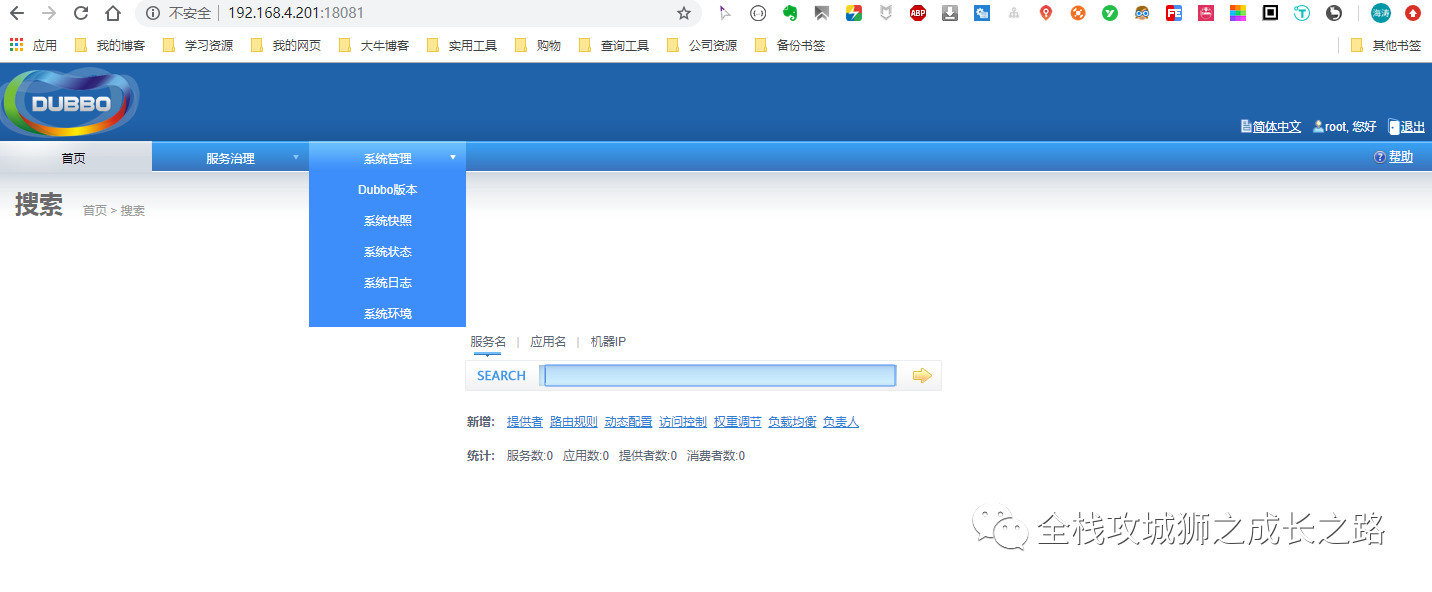Screen dimensions: 1432x592
Task: Log out with the 退出 link
Action: [x=1413, y=127]
